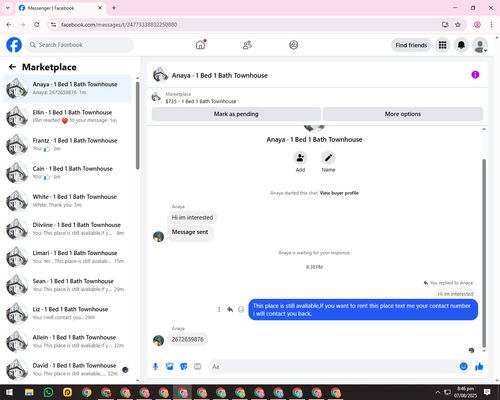The height and width of the screenshot is (400, 500).
Task: Open the Friends icon in top navigation
Action: point(247,45)
